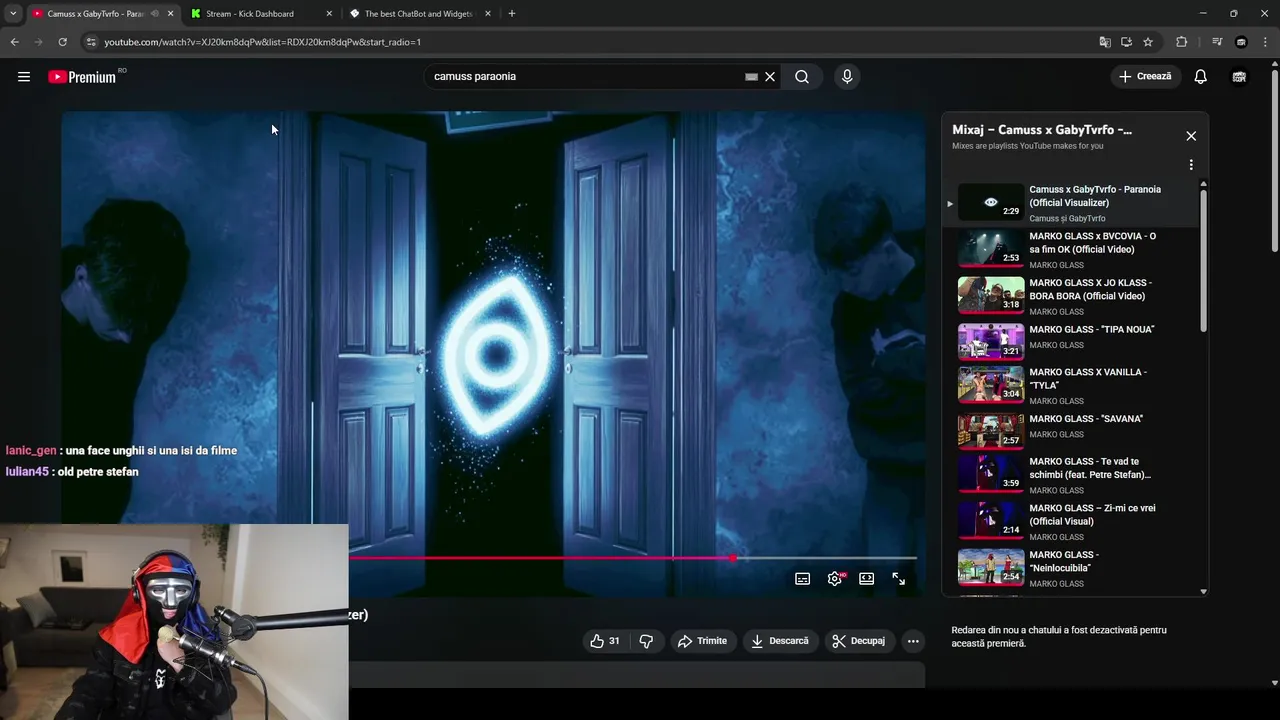Image resolution: width=1280 pixels, height=720 pixels.
Task: Close the Mixaj playlist panel
Action: click(1191, 136)
